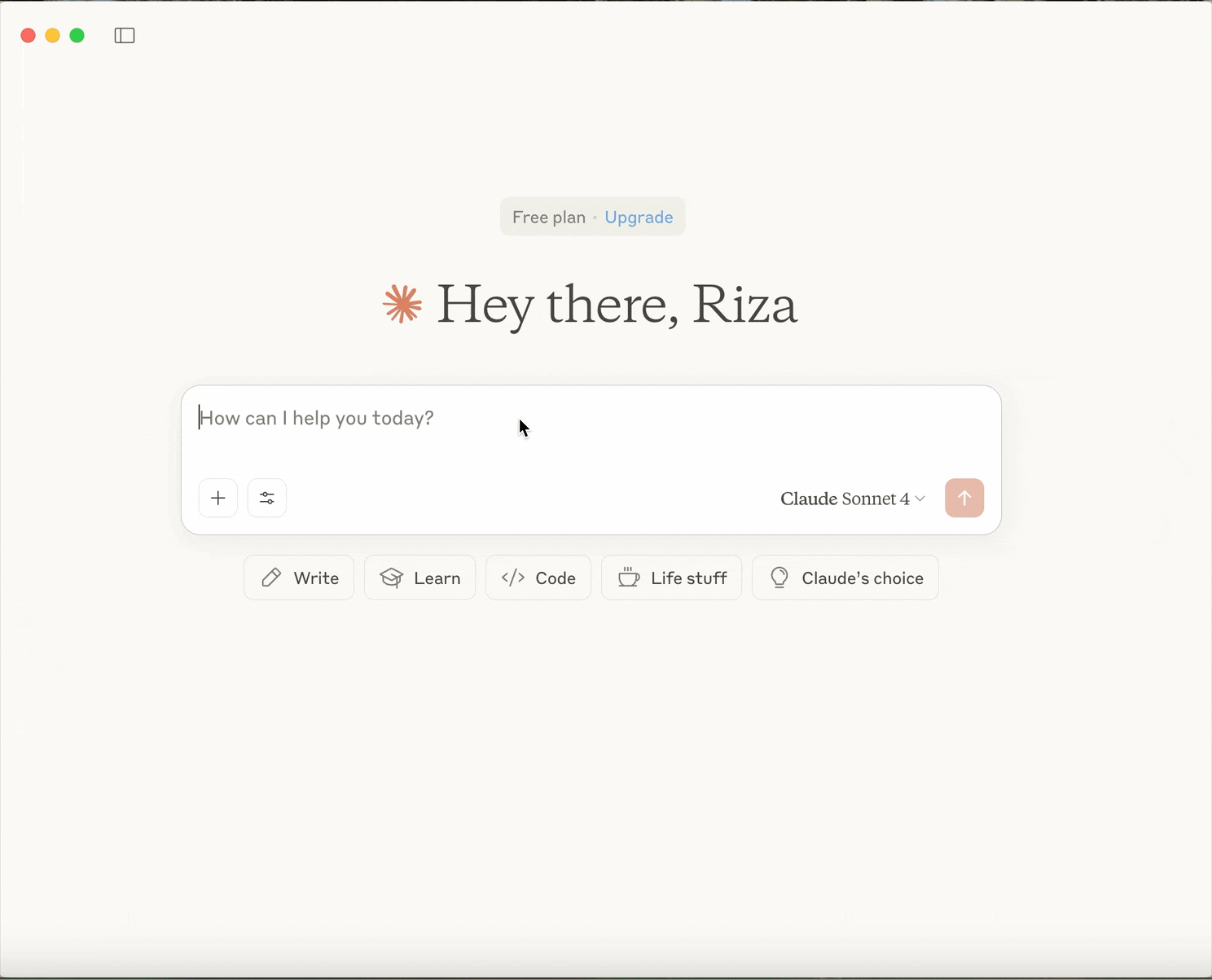
Task: Open the Claude Sonnet 4 model dropdown
Action: point(853,499)
